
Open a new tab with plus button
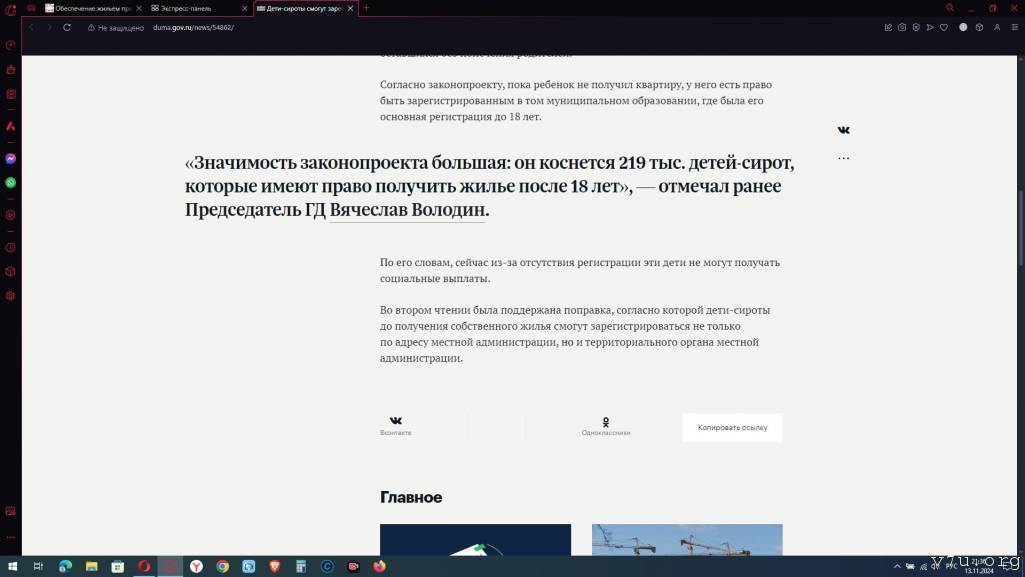pos(366,8)
